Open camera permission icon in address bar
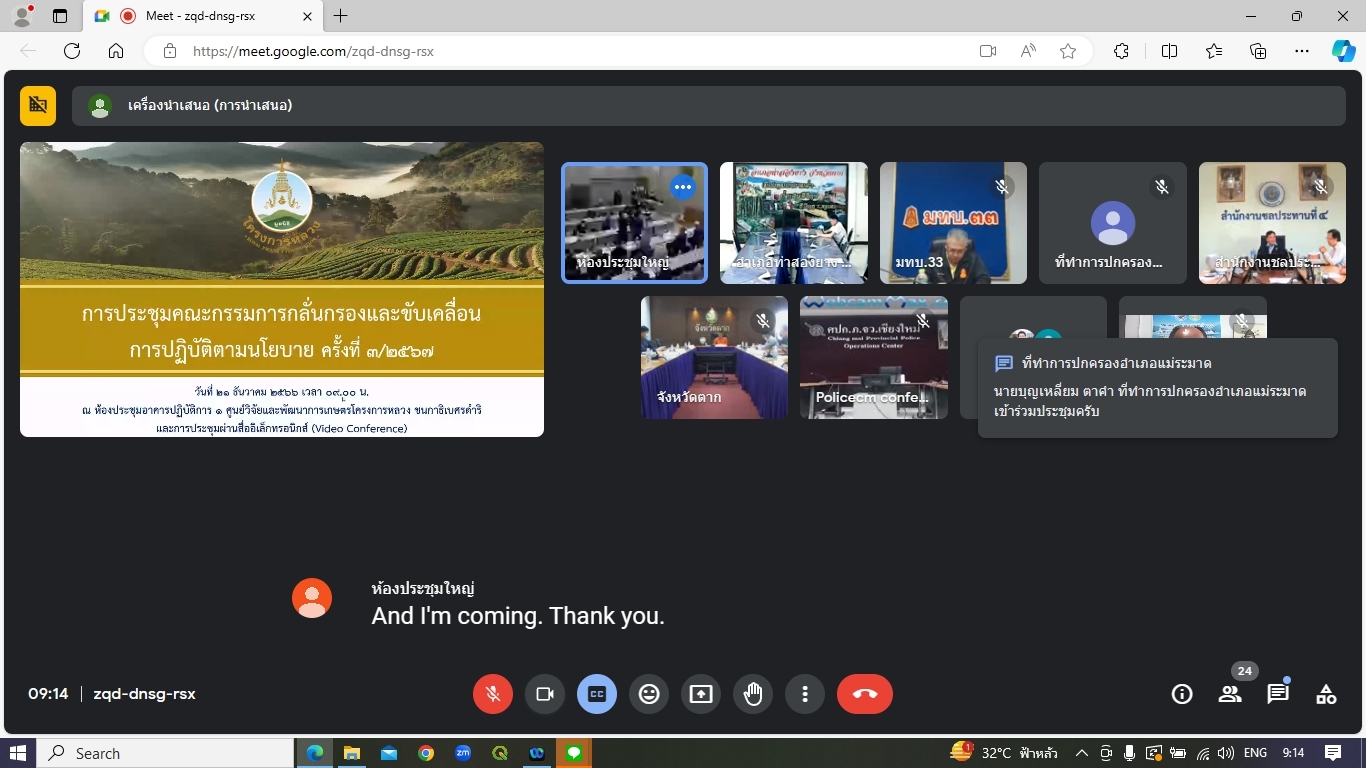The image size is (1366, 768). [x=988, y=51]
